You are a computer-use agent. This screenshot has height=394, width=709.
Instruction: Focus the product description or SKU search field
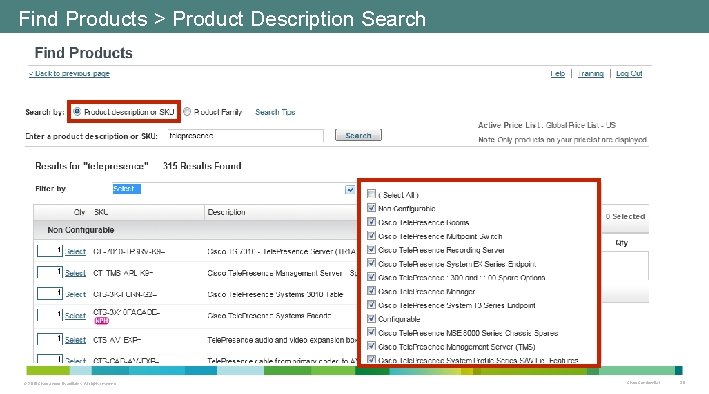(x=246, y=136)
